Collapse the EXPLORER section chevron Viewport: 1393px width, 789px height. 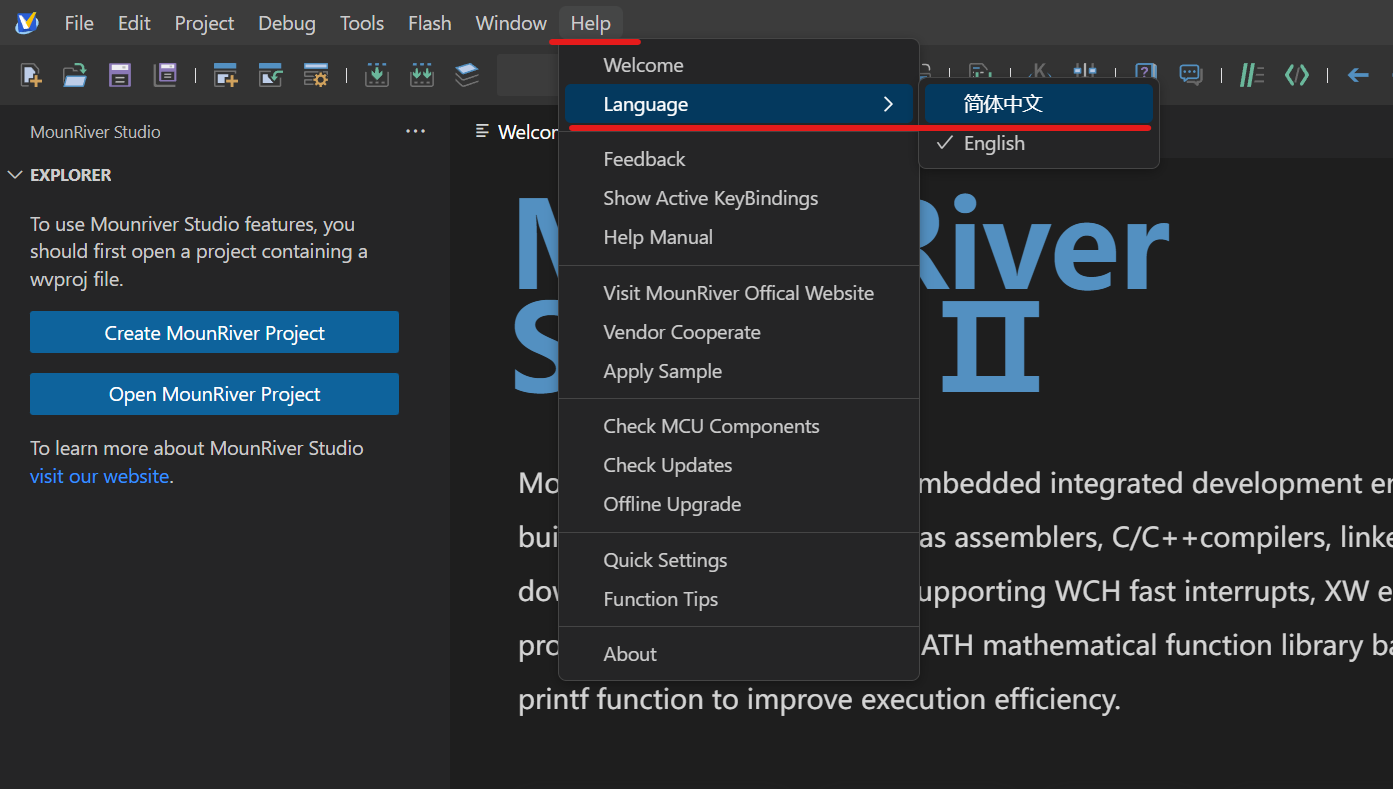[x=15, y=175]
